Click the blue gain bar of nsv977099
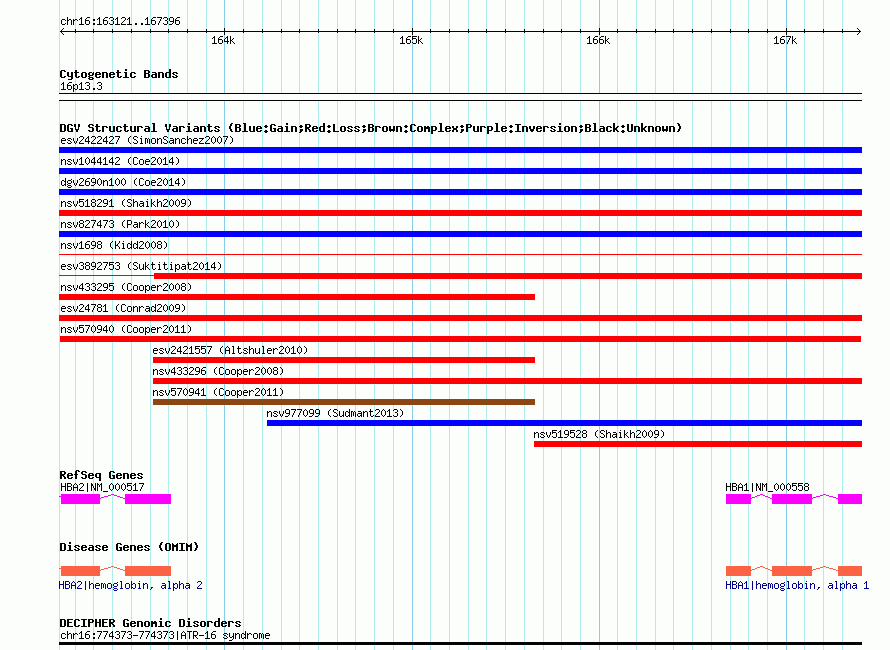Screen dimensions: 890x650 pos(564,423)
